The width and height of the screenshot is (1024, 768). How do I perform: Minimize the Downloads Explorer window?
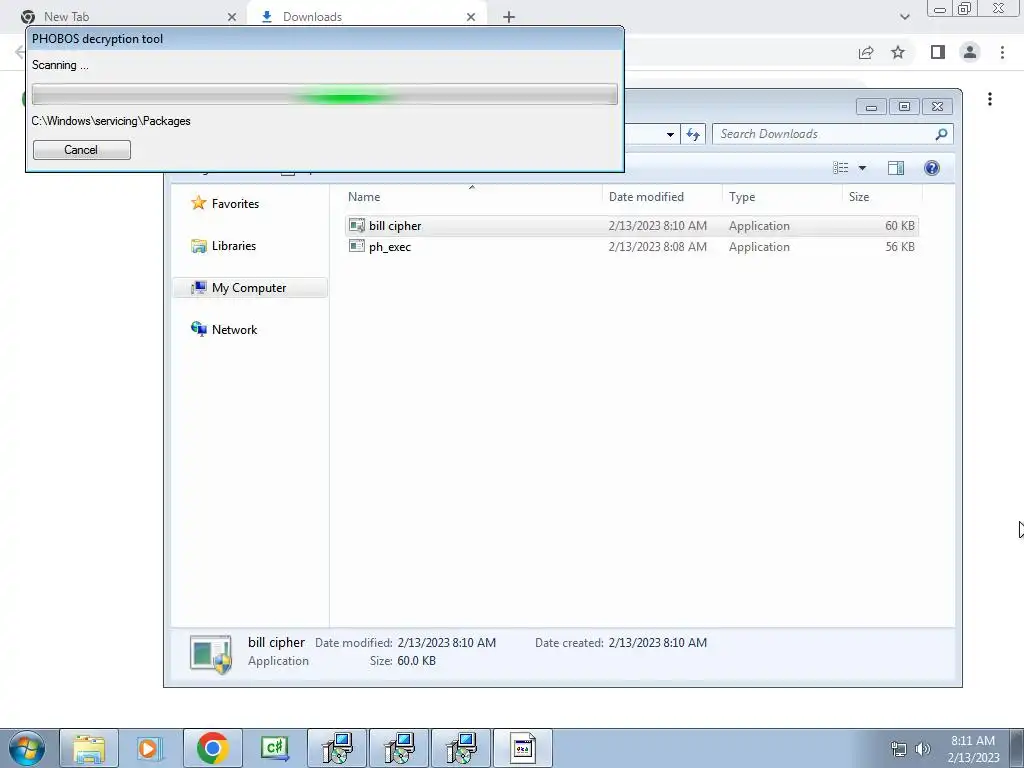(x=871, y=106)
